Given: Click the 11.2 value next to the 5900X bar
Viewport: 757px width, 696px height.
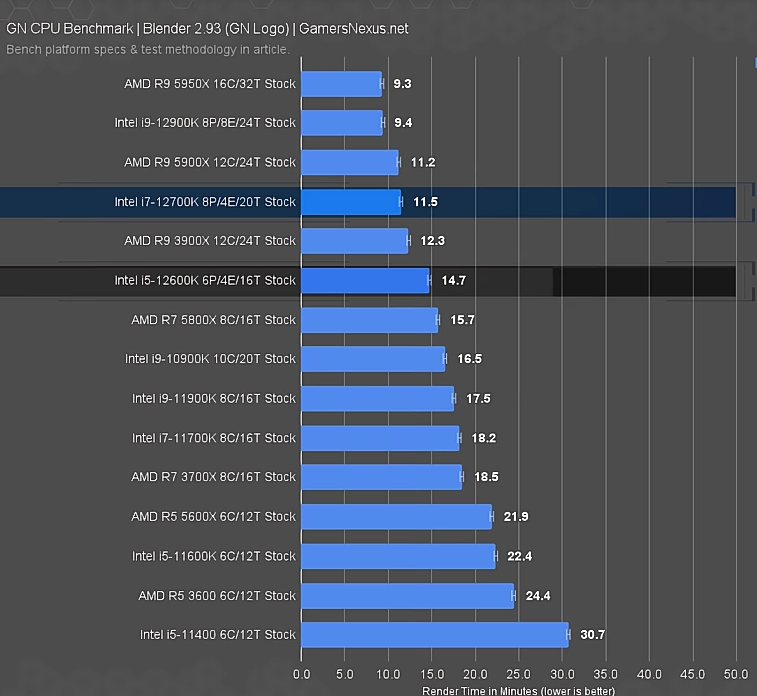Looking at the screenshot, I should (423, 163).
